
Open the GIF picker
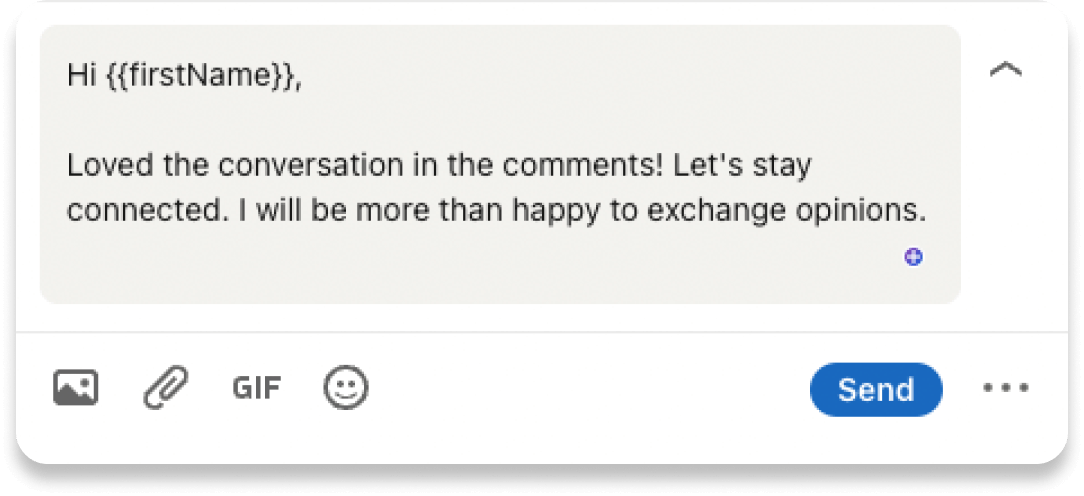(257, 388)
